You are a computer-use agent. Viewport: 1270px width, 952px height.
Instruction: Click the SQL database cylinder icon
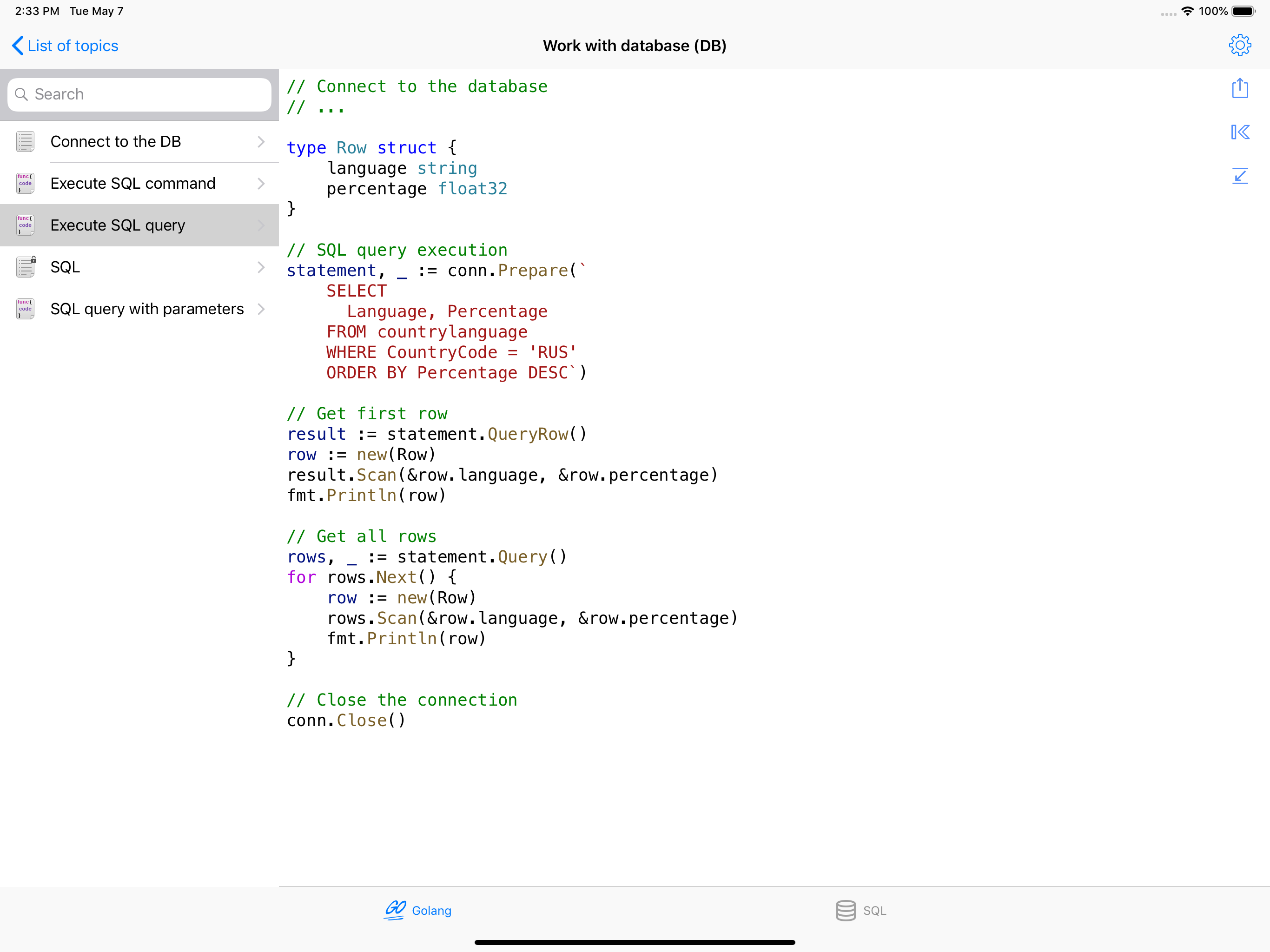pos(845,910)
